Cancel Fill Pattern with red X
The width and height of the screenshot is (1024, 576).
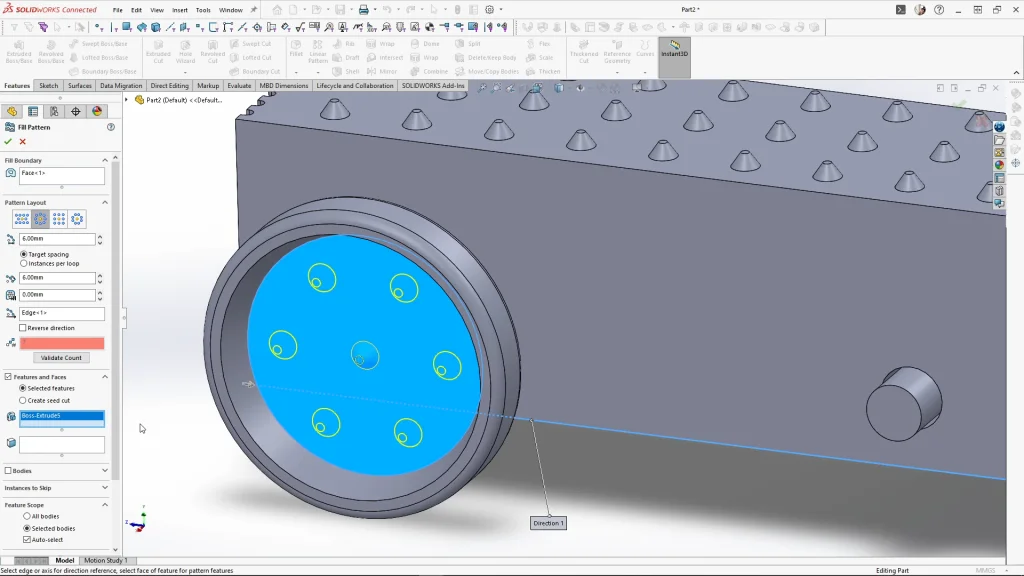coord(23,141)
